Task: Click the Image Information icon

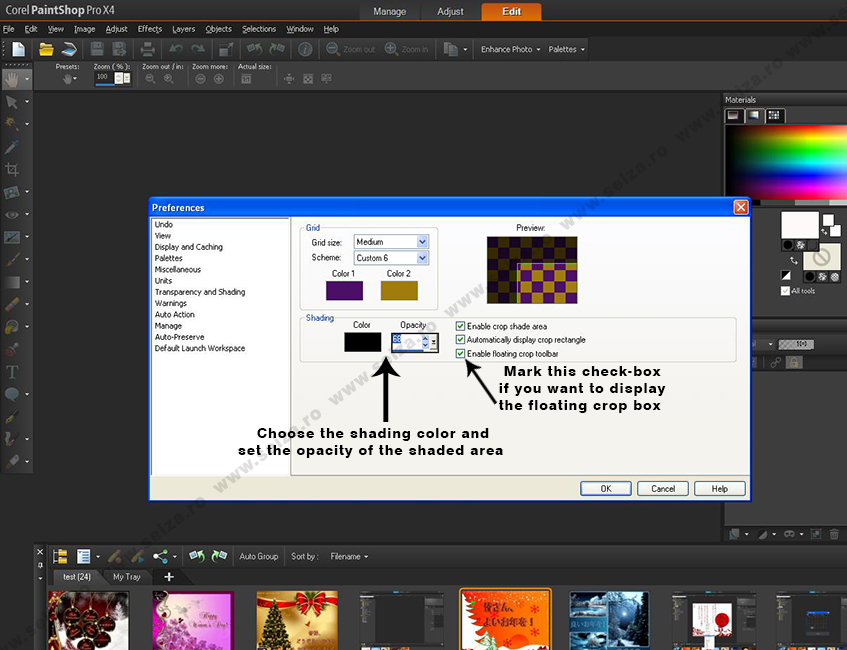Action: (305, 49)
